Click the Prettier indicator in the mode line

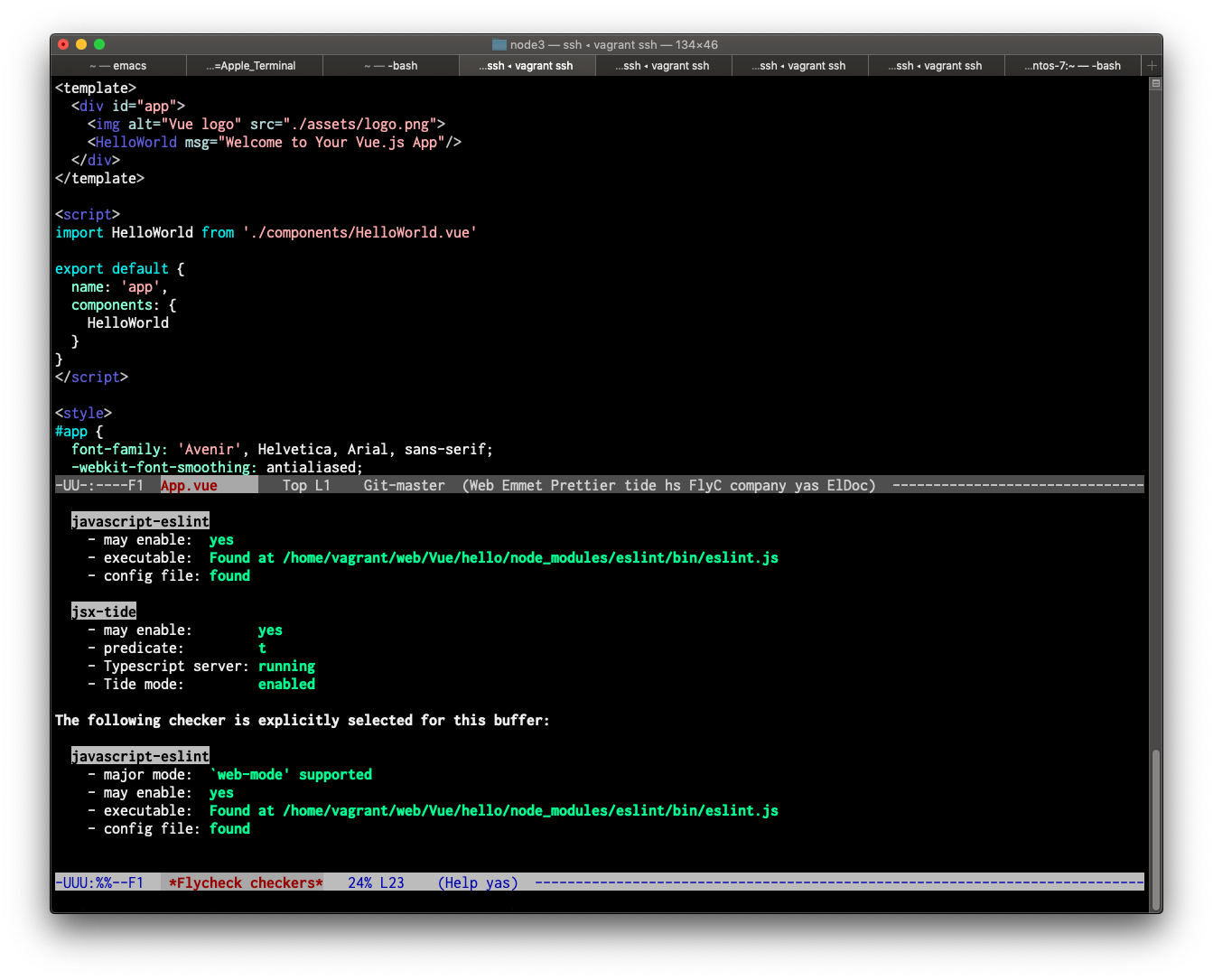(x=583, y=485)
